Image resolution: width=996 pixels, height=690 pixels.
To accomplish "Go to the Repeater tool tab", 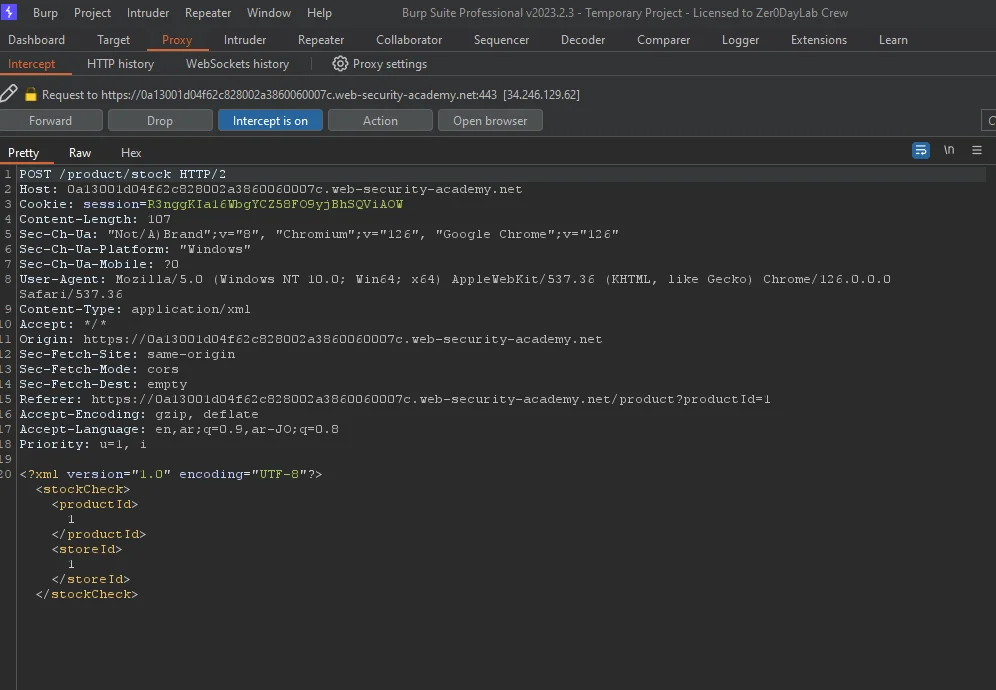I will click(x=321, y=39).
